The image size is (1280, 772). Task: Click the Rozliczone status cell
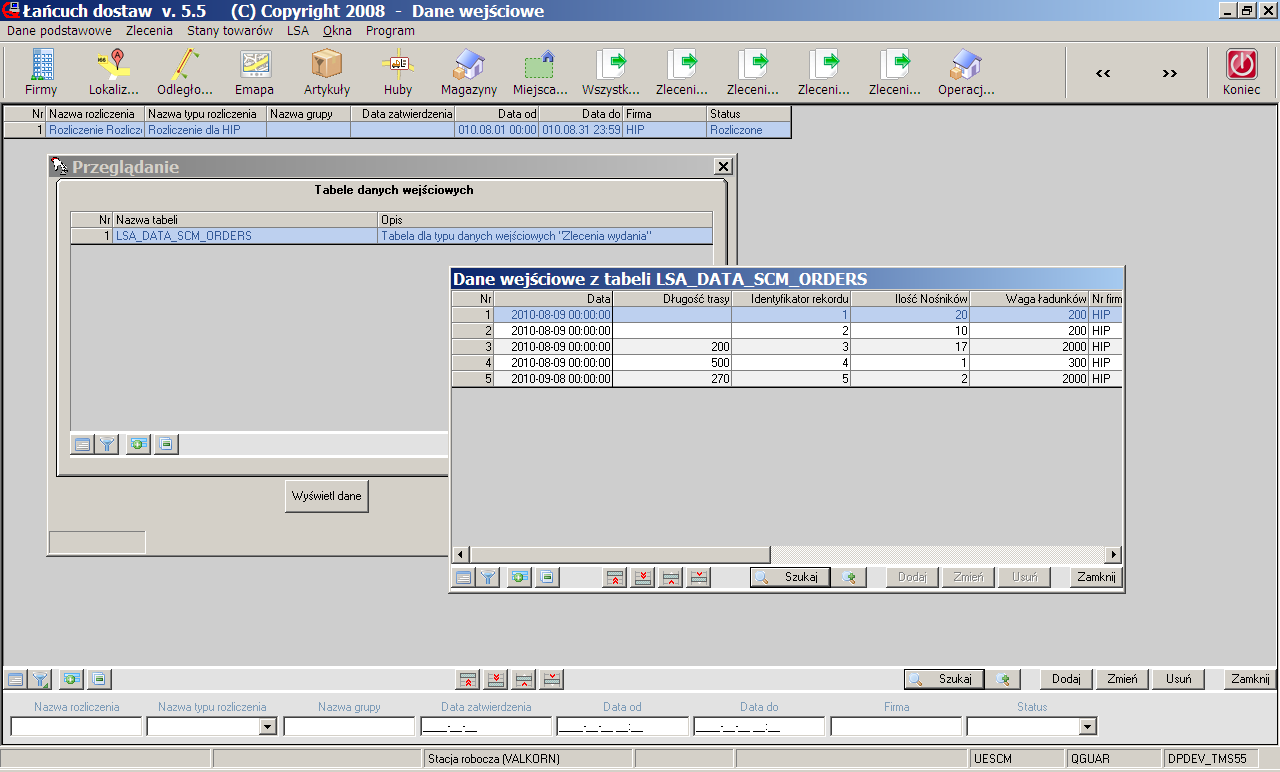(748, 130)
